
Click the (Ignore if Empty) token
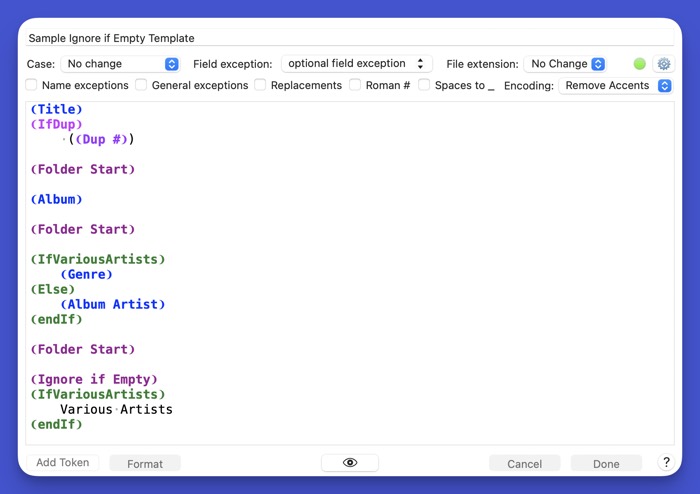point(94,380)
